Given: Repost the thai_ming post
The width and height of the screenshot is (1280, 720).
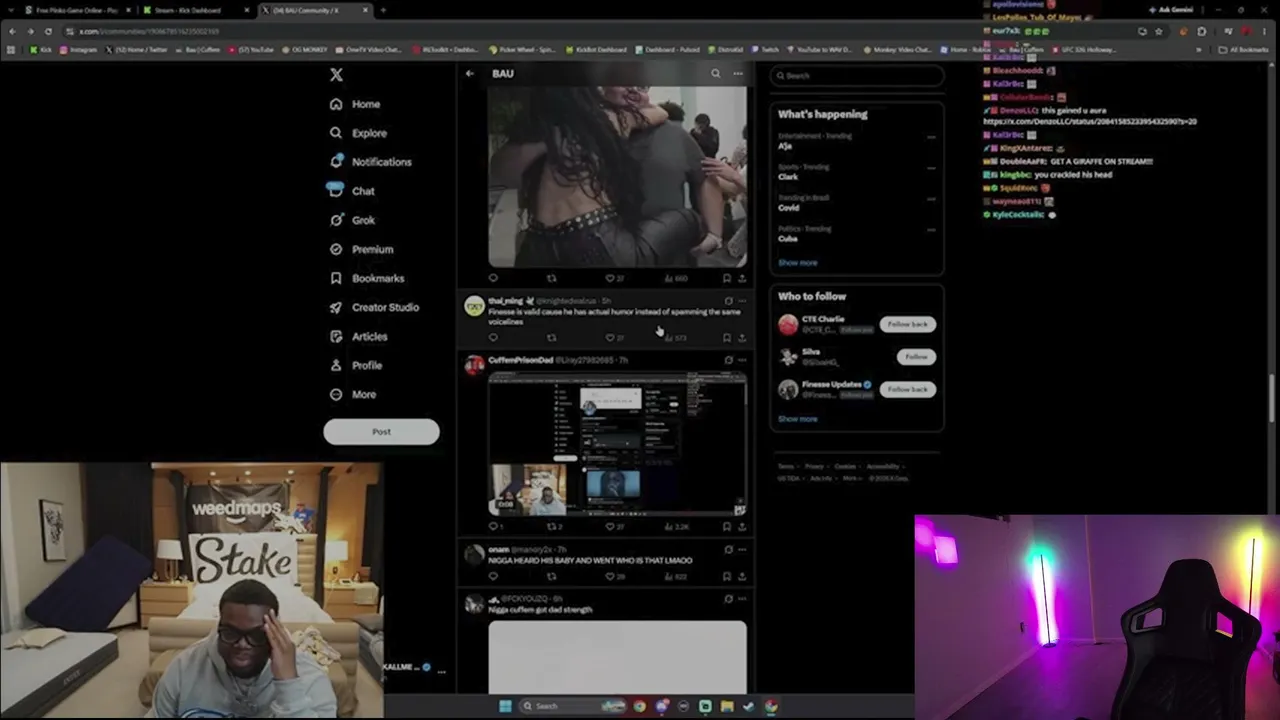Looking at the screenshot, I should coord(551,338).
